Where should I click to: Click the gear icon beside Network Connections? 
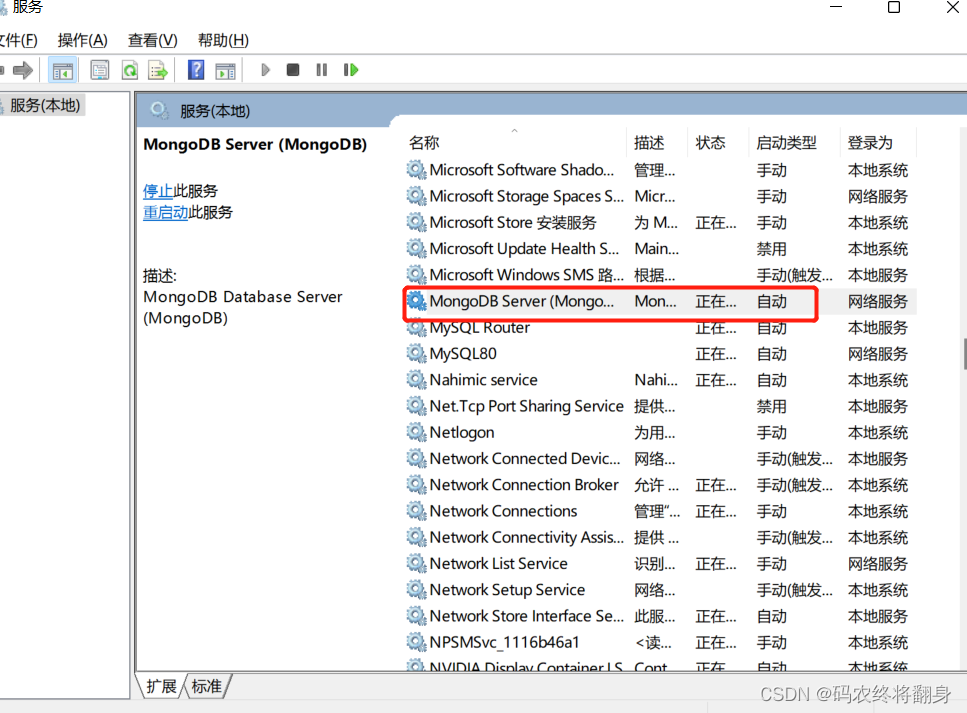tap(416, 511)
